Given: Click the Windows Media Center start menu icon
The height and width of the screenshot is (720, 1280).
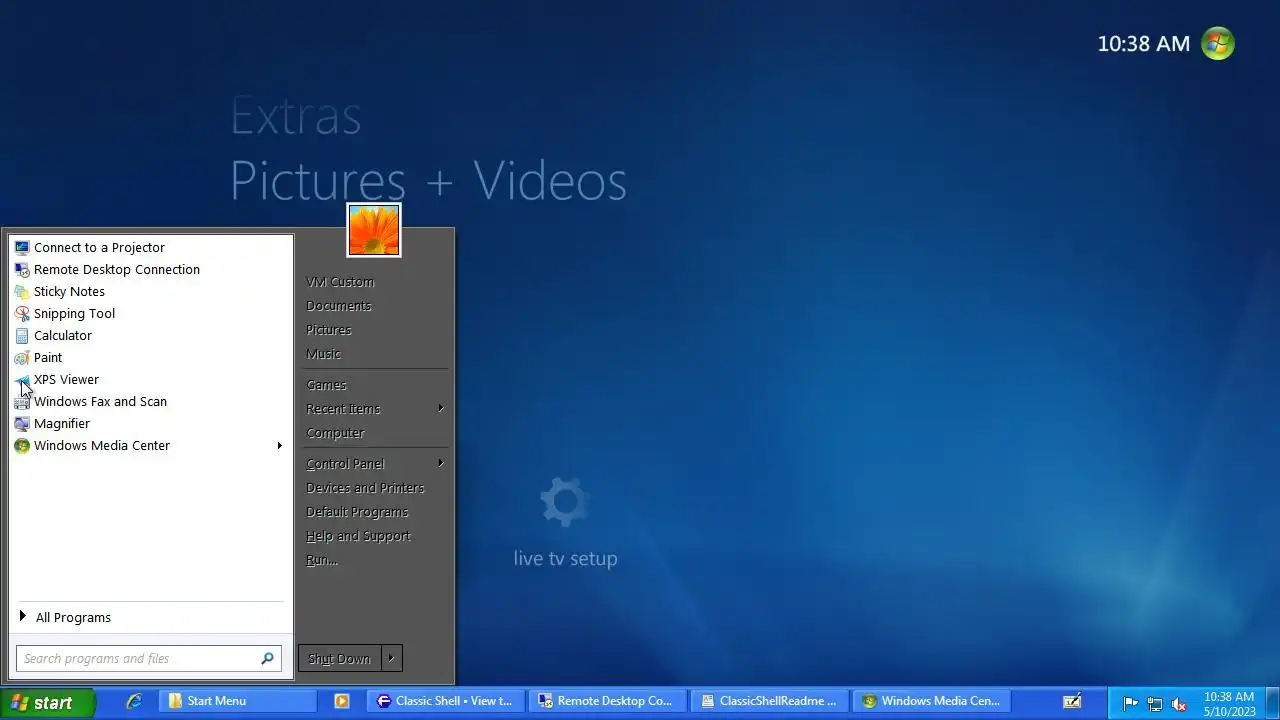Looking at the screenshot, I should [x=22, y=445].
